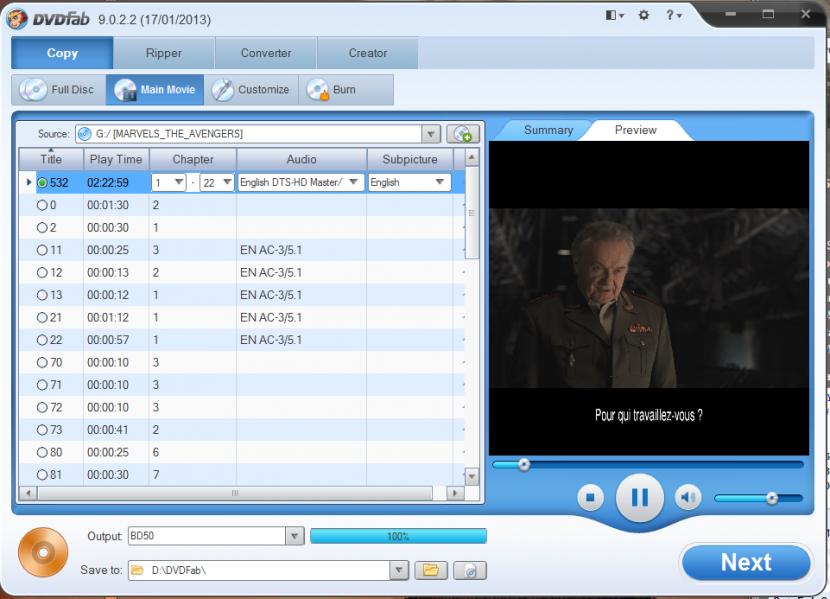Select title 73 radio button
Image resolution: width=830 pixels, height=599 pixels.
[42, 430]
